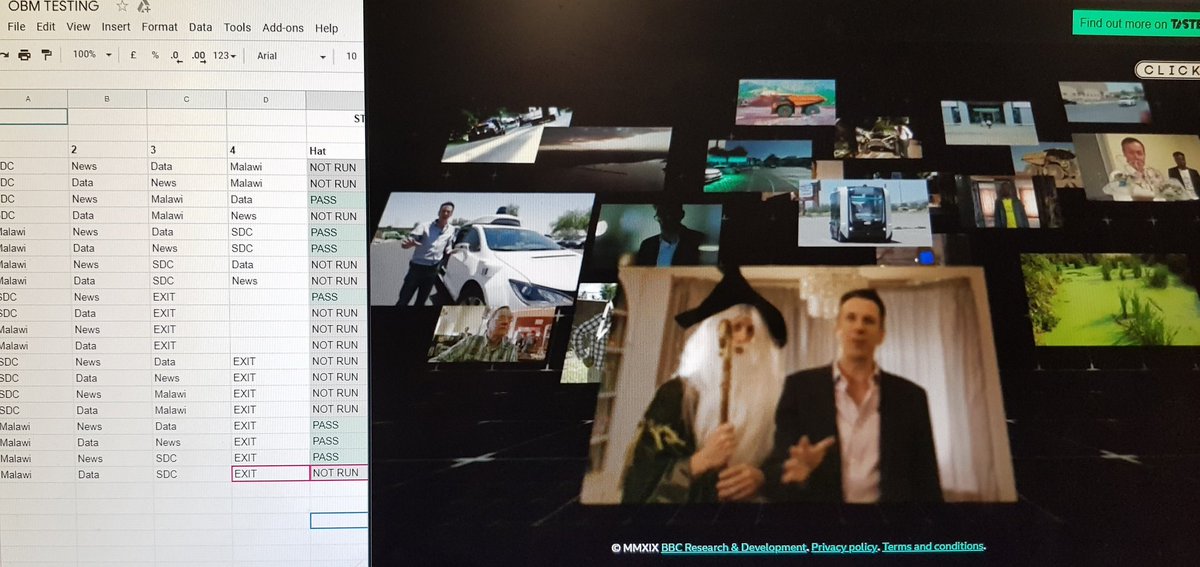Select column D header
This screenshot has width=1200, height=567.
(x=266, y=100)
